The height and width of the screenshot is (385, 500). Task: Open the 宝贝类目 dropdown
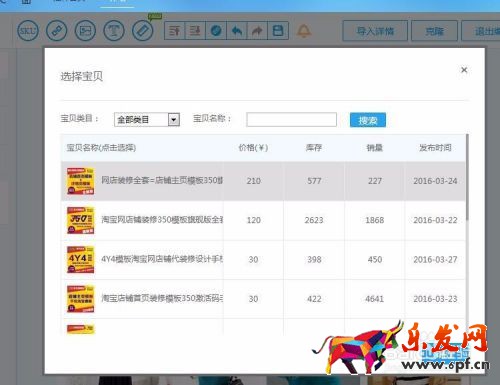pos(147,119)
